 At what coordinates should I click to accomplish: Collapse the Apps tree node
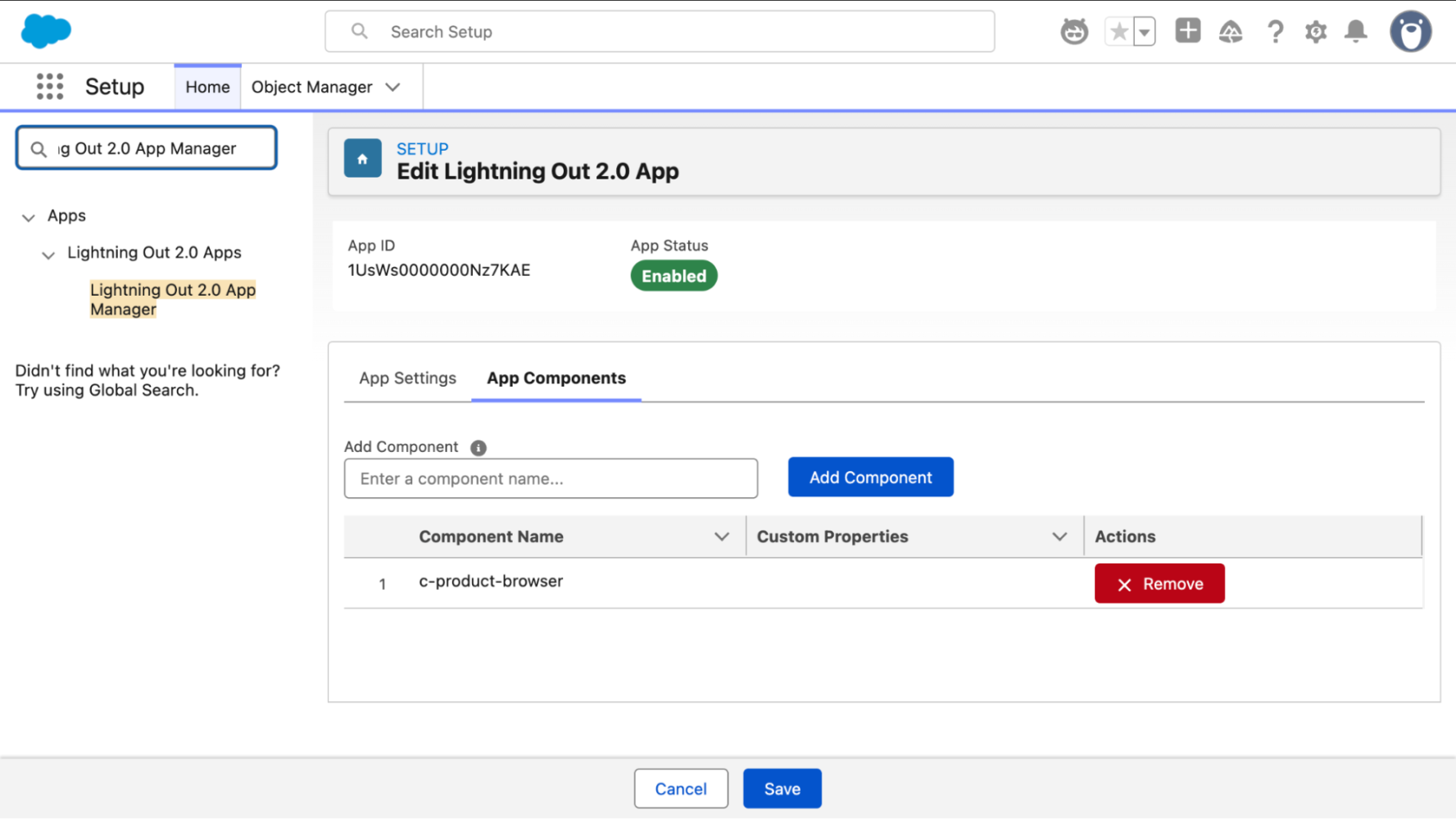click(x=29, y=217)
